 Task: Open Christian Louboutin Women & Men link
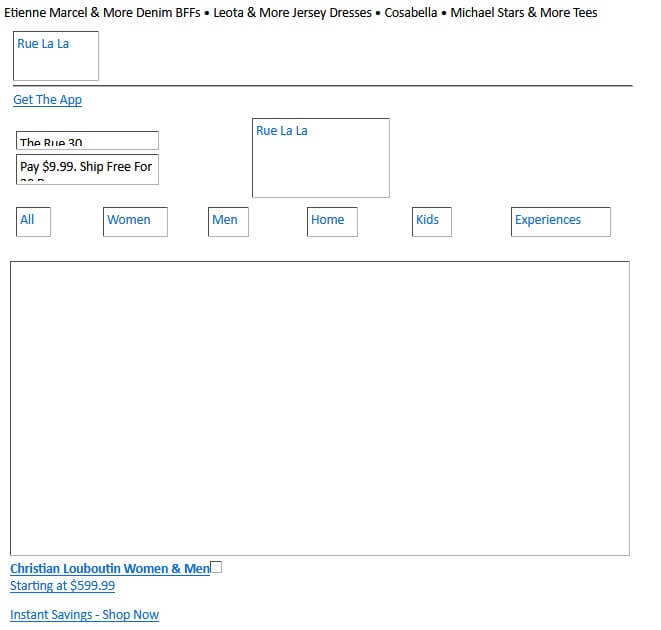click(110, 568)
